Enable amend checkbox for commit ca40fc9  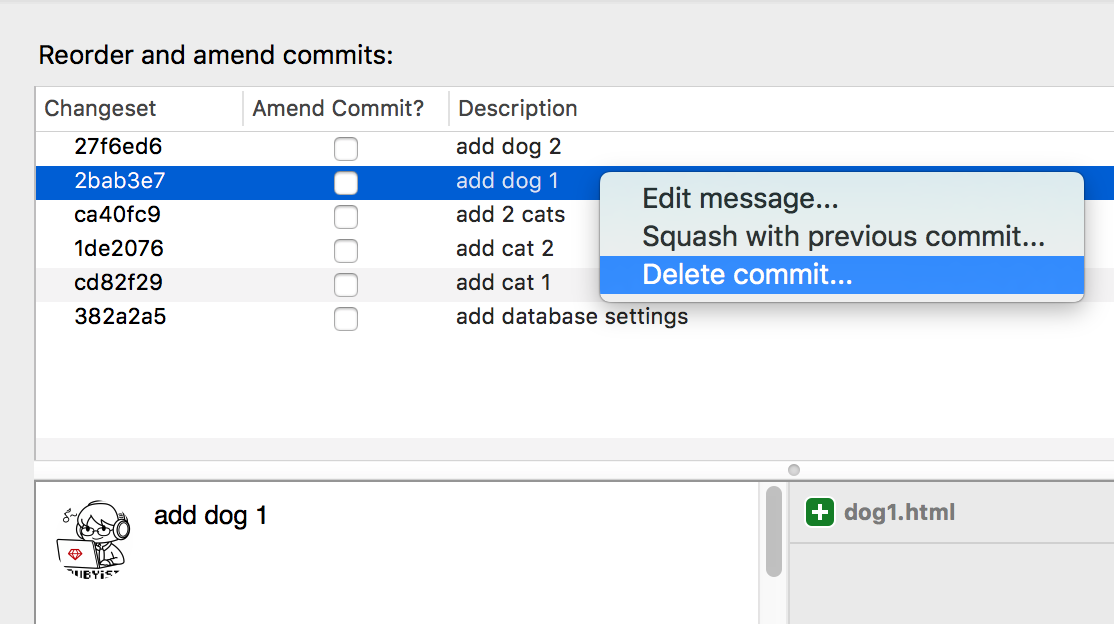pos(346,215)
